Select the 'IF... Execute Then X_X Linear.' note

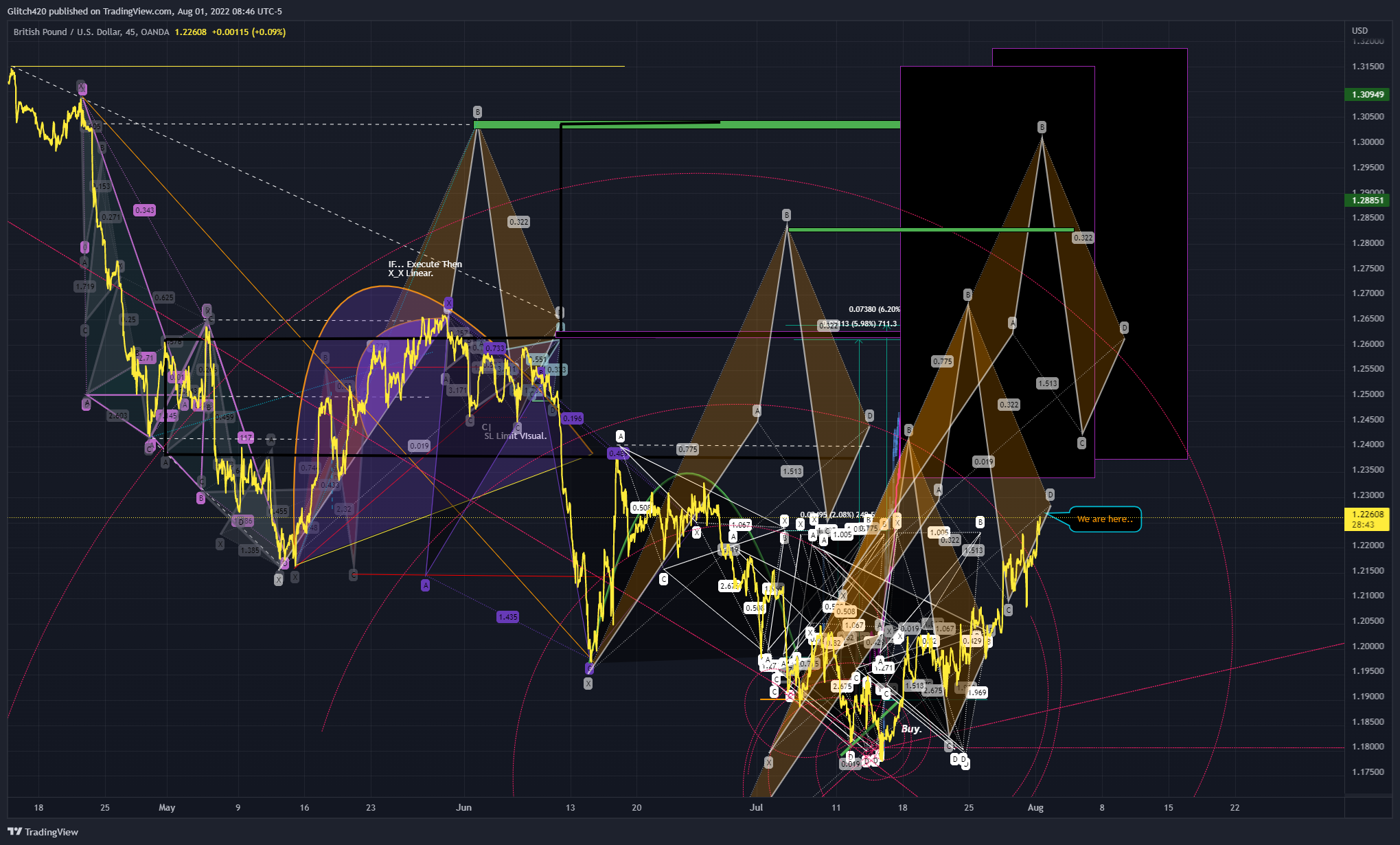[425, 269]
